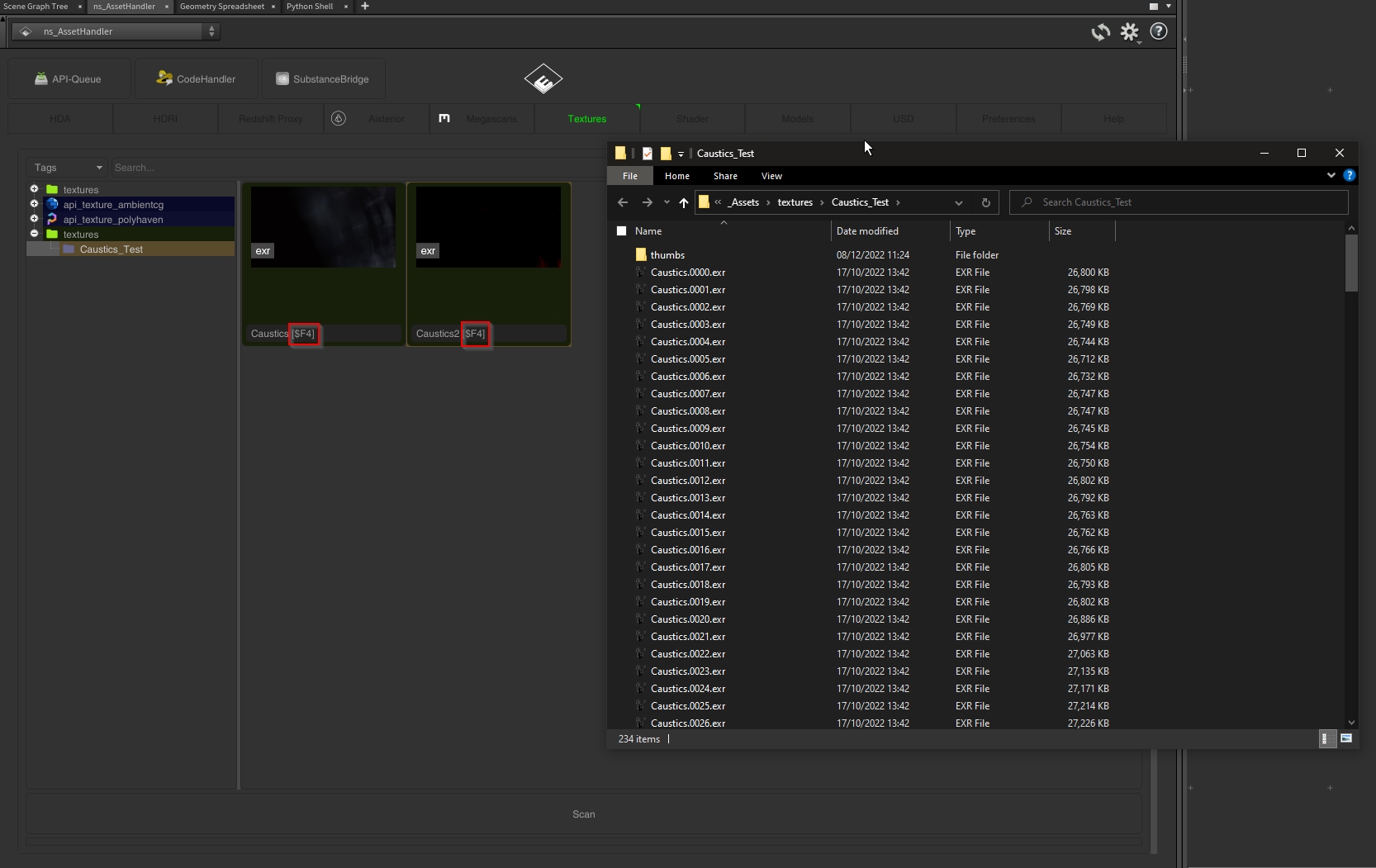The image size is (1376, 868).
Task: Open the Tags dropdown
Action: click(x=68, y=168)
